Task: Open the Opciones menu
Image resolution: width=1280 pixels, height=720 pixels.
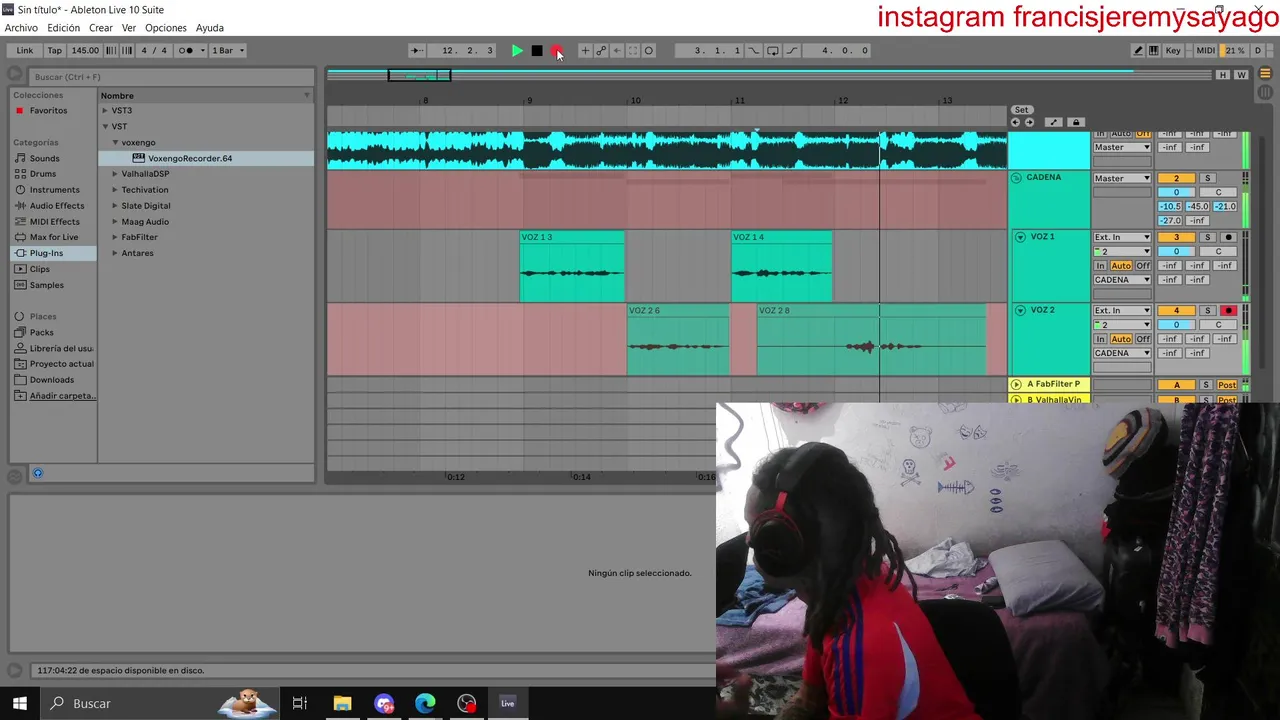Action: [166, 28]
